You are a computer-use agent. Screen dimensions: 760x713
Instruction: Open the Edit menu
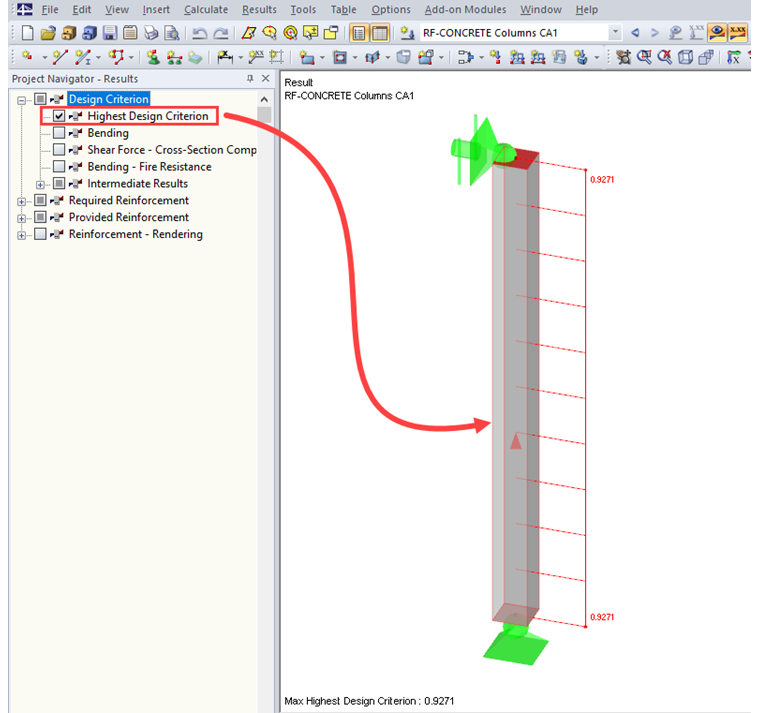click(81, 10)
